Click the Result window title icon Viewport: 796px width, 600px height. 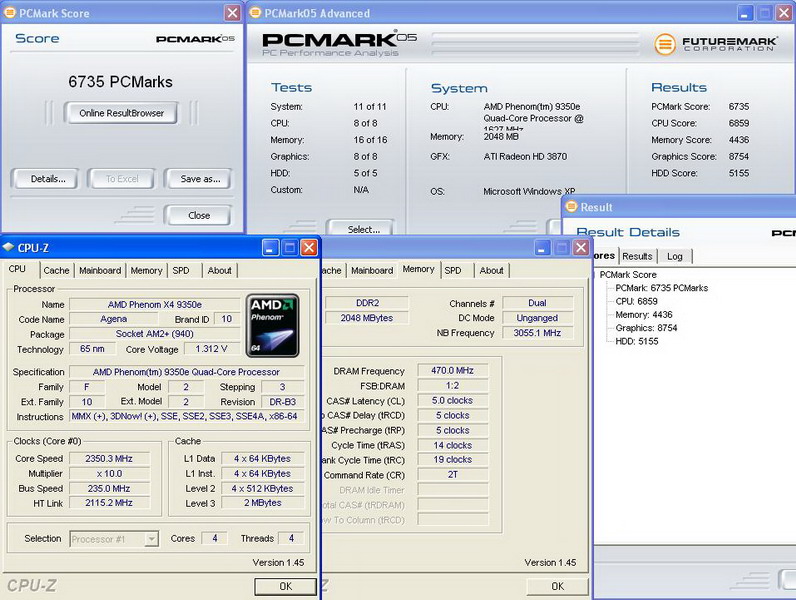[x=572, y=207]
